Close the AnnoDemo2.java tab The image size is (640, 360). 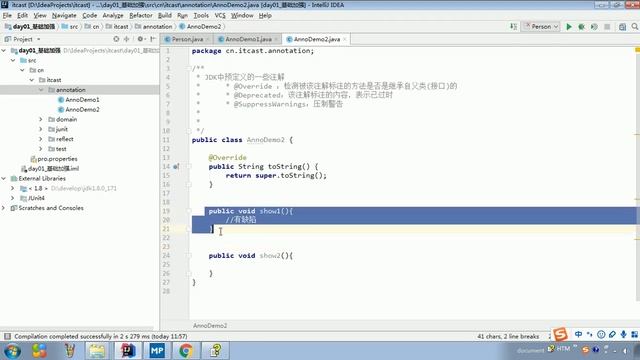pyautogui.click(x=345, y=39)
